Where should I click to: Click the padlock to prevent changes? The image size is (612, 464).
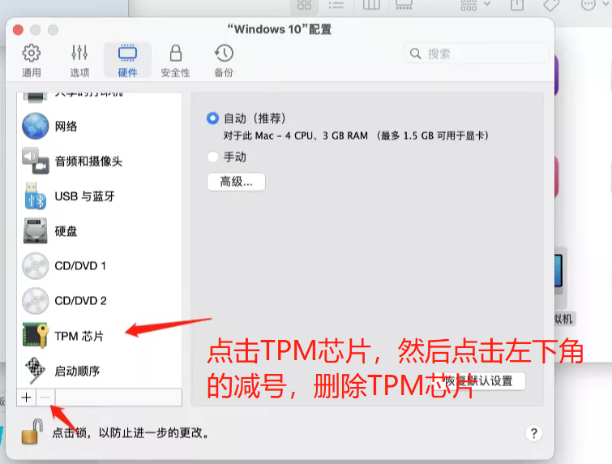coord(32,432)
